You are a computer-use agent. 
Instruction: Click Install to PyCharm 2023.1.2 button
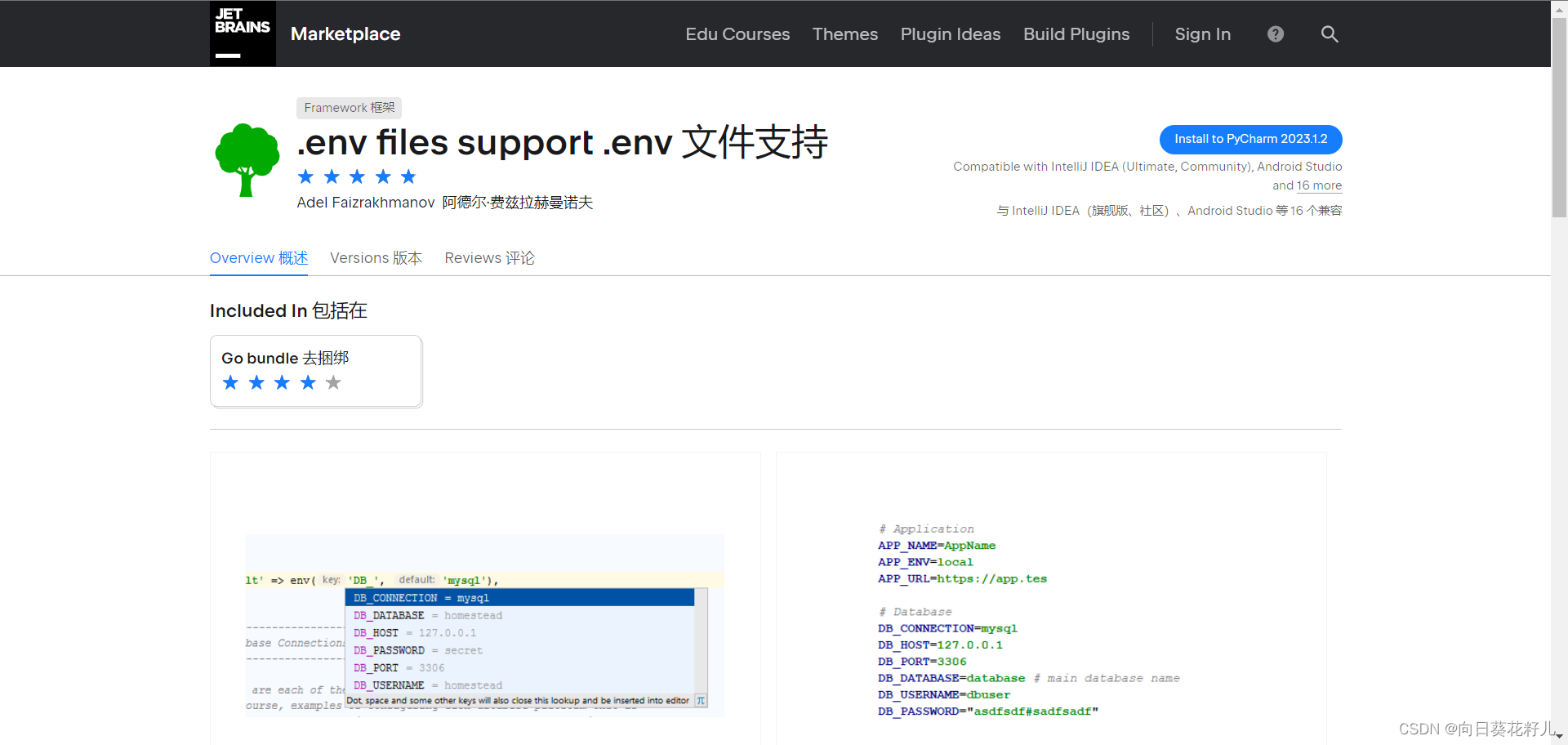tap(1250, 139)
